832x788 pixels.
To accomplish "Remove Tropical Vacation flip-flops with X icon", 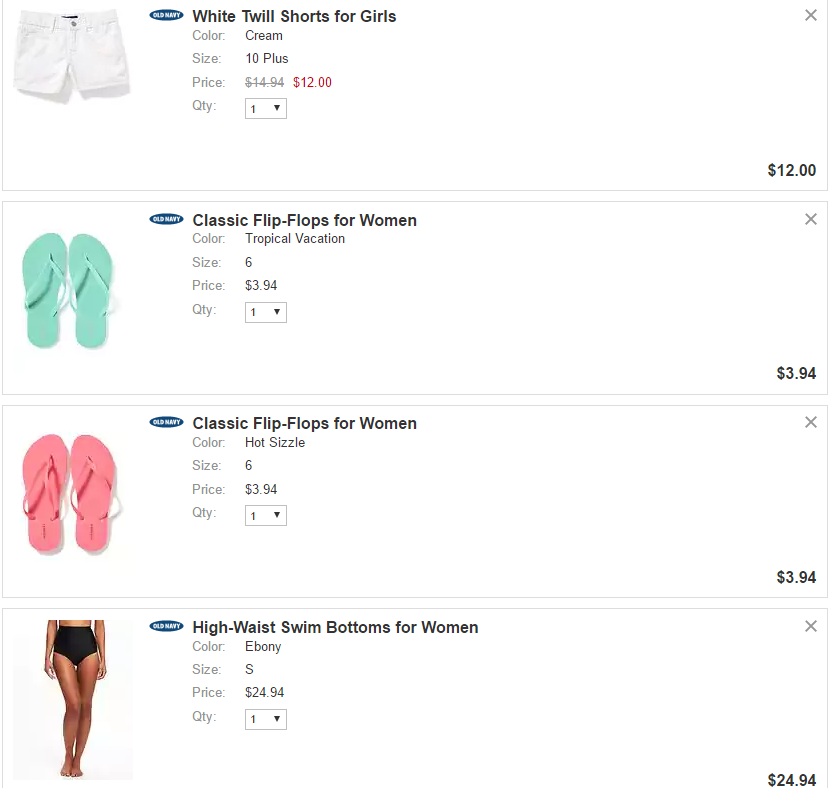I will pyautogui.click(x=811, y=219).
